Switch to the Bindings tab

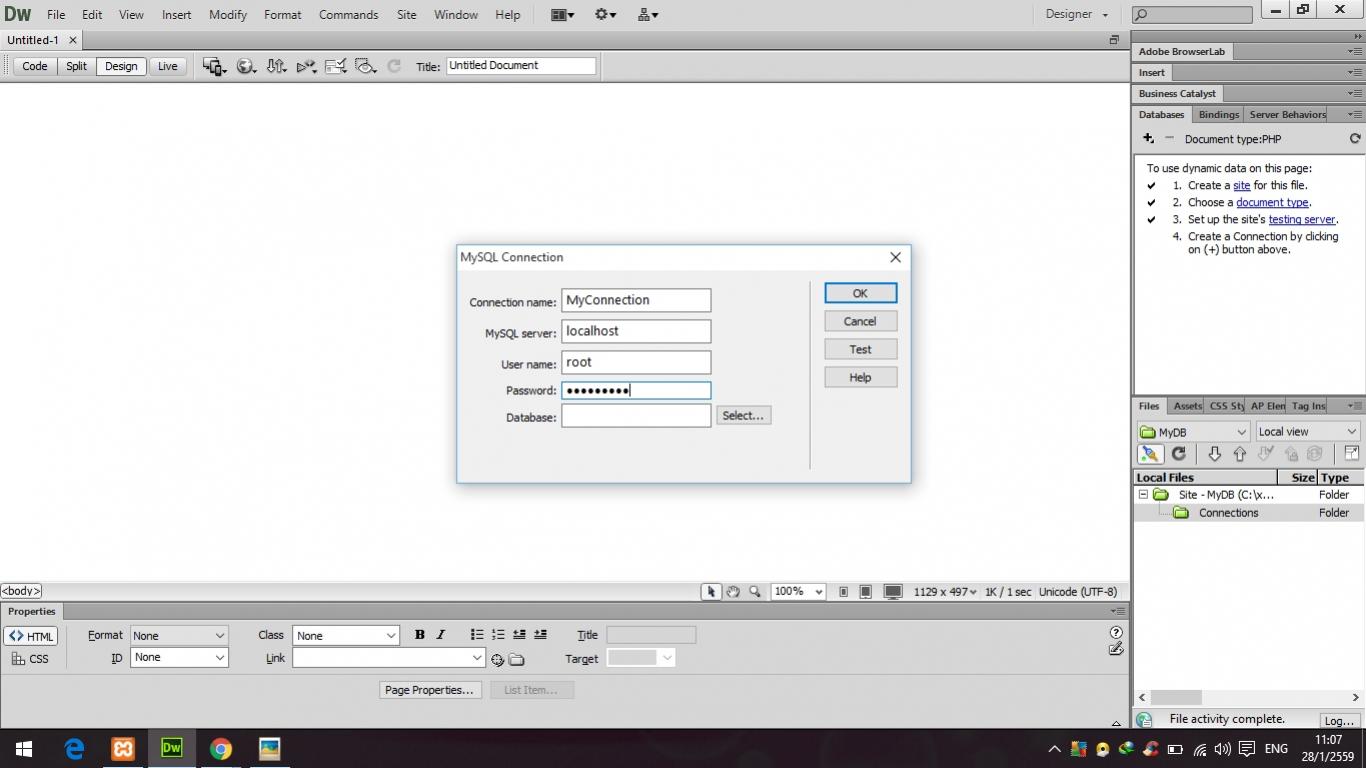tap(1218, 115)
